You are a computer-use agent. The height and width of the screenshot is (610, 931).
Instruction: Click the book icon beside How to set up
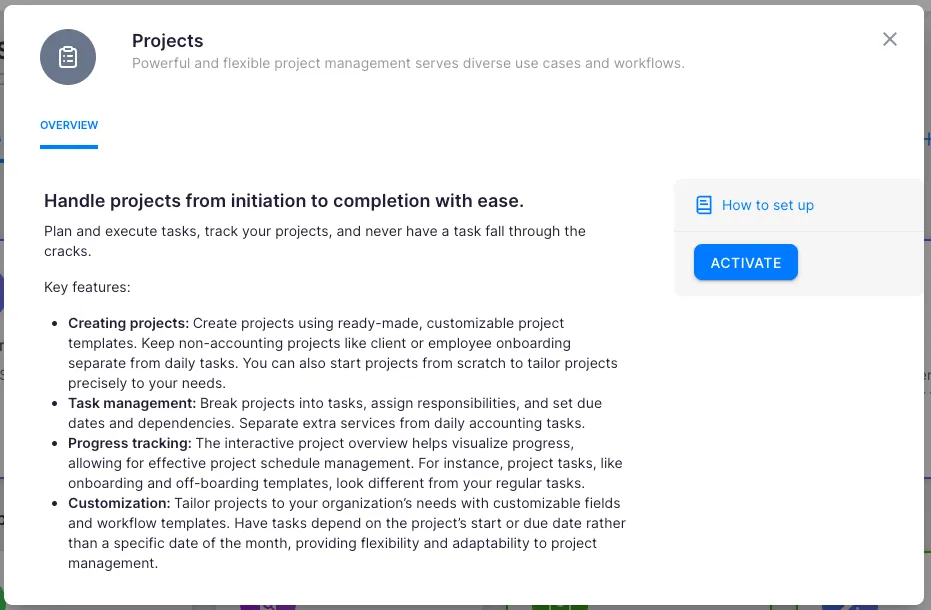tap(704, 205)
